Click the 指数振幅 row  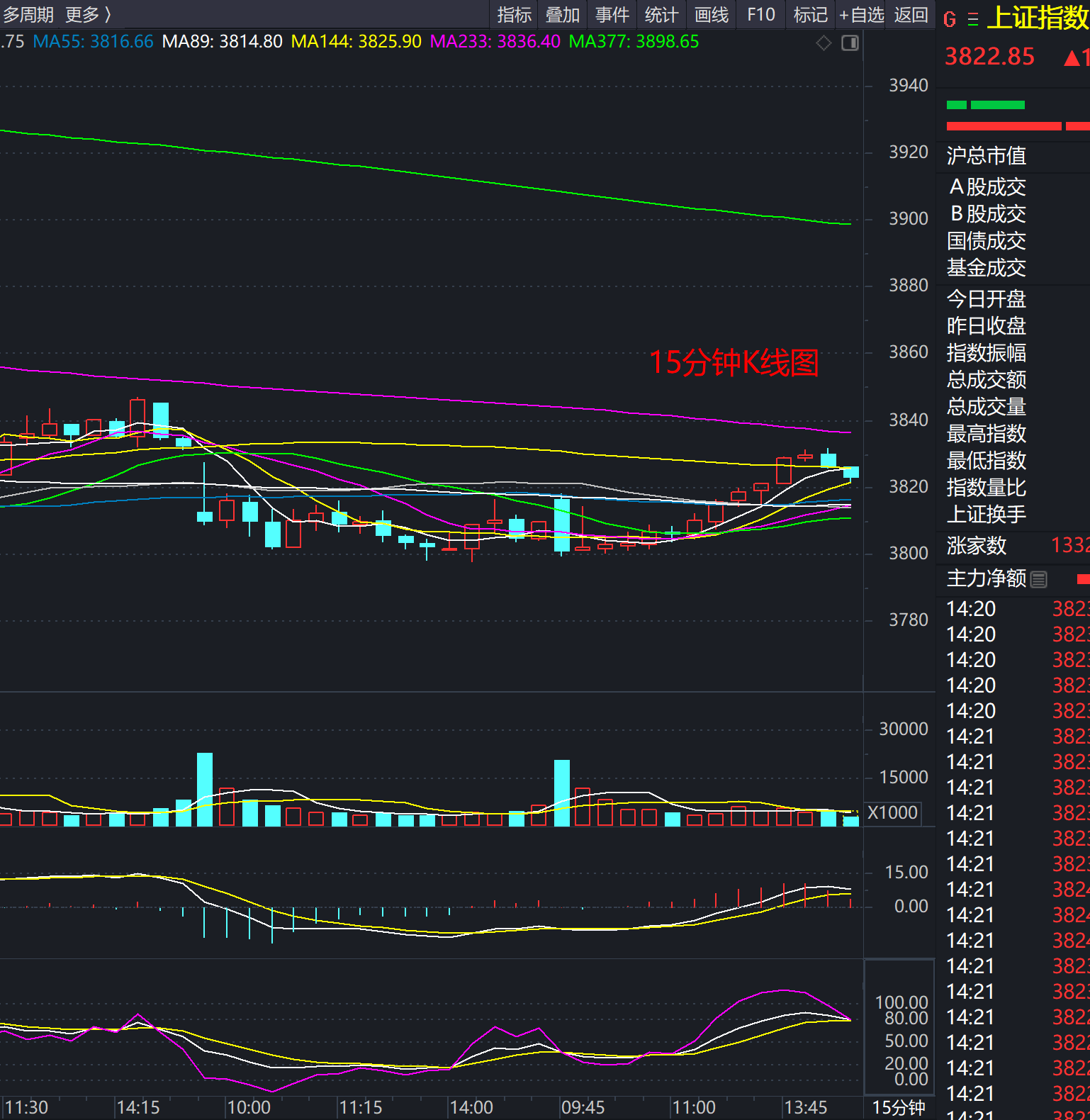[x=1013, y=353]
